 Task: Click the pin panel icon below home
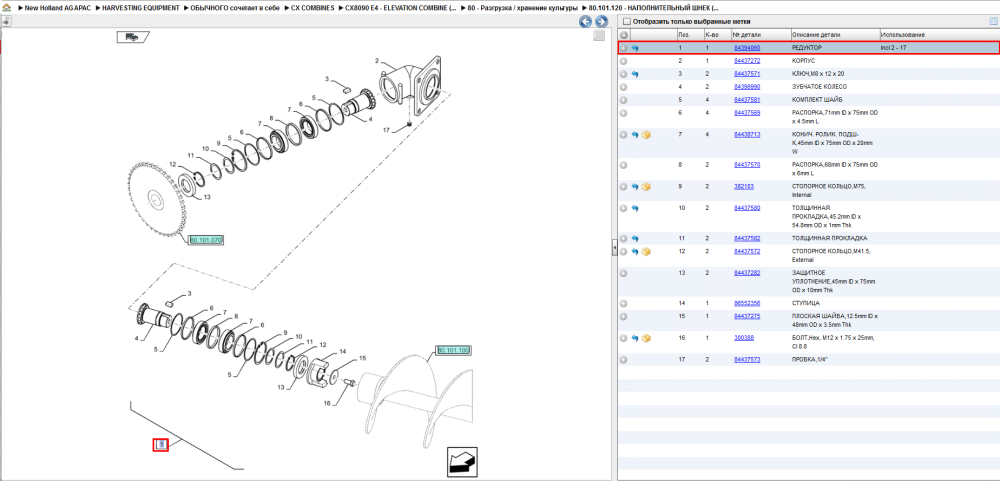tap(6, 21)
